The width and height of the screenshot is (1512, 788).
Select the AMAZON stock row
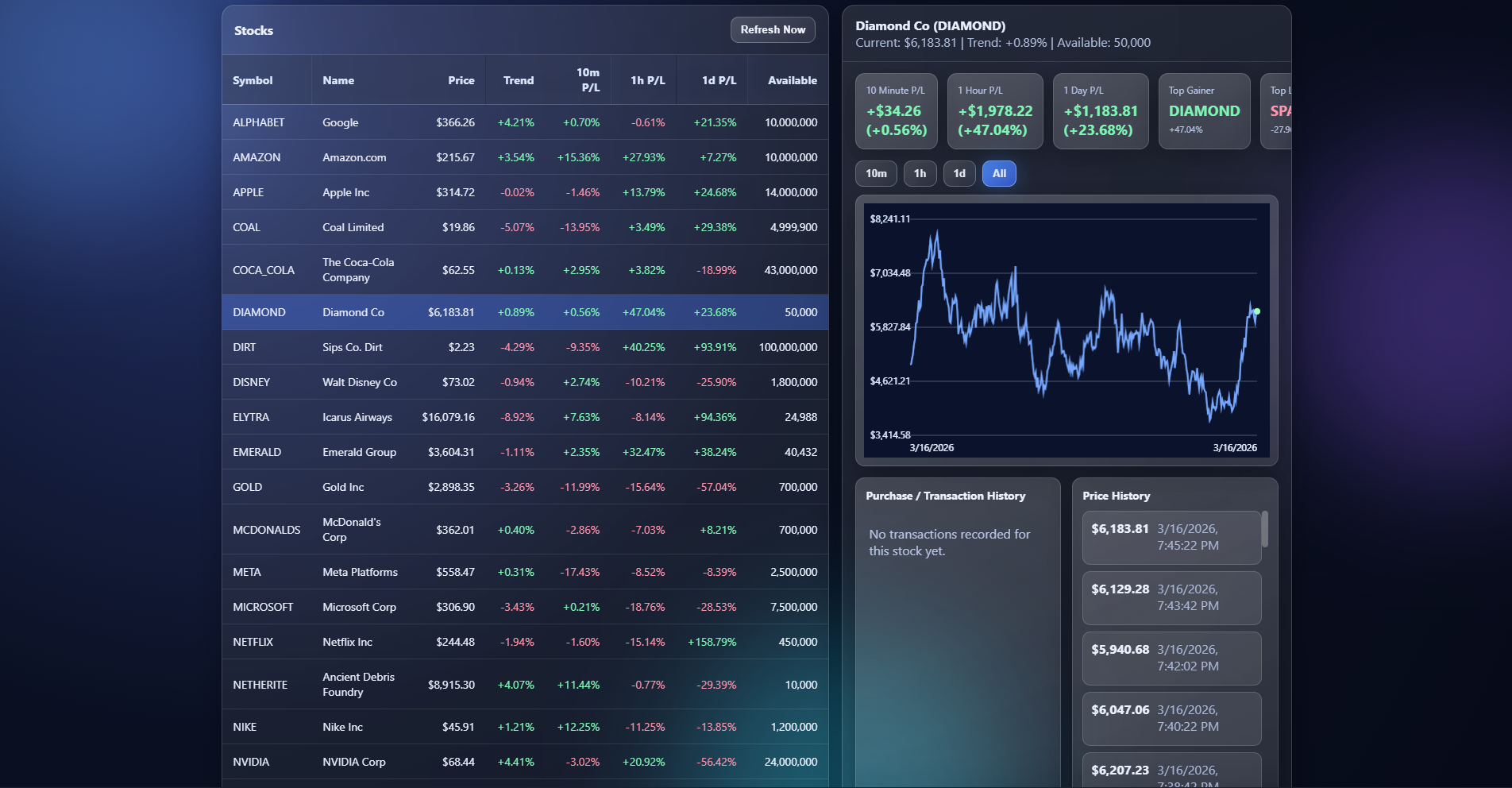[x=524, y=157]
